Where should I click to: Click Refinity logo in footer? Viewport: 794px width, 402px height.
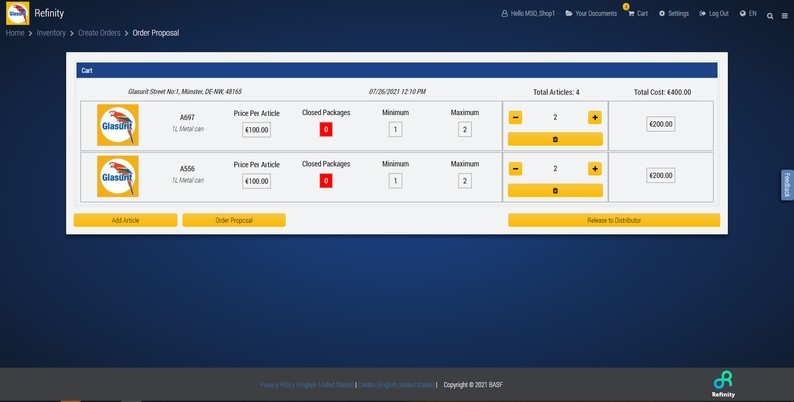723,384
